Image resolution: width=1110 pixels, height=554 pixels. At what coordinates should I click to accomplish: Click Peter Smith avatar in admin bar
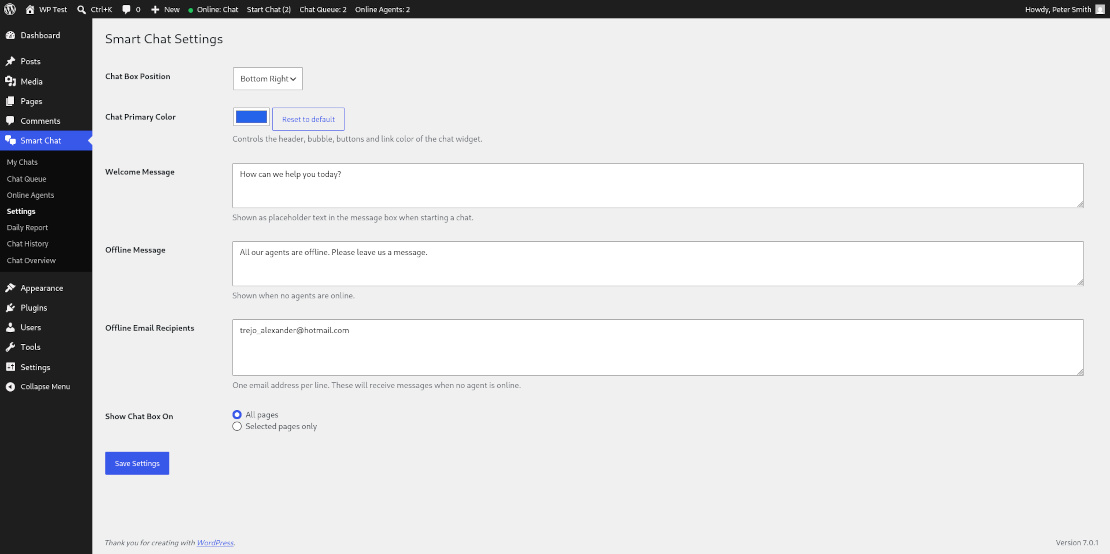[1099, 9]
